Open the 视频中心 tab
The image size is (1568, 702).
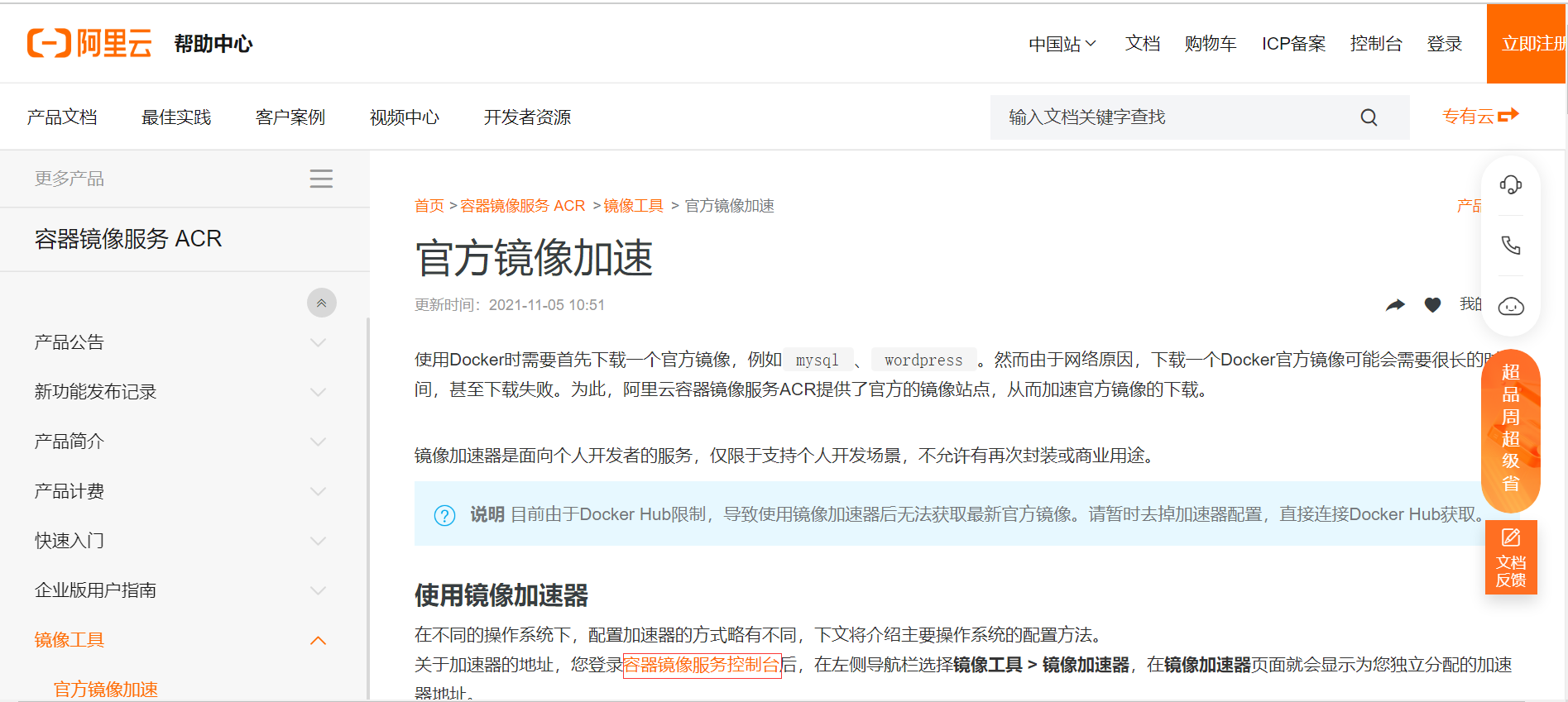point(405,117)
